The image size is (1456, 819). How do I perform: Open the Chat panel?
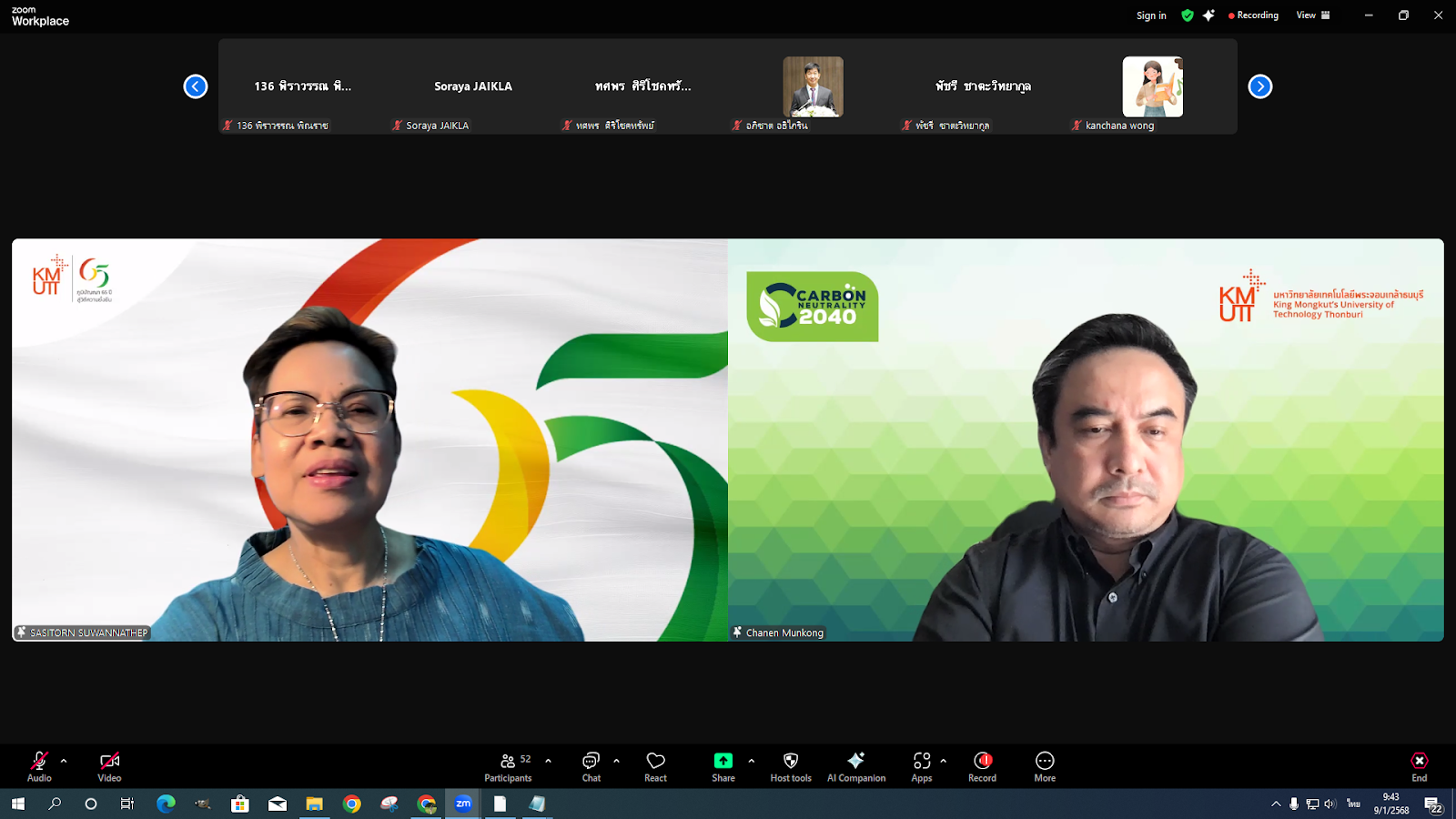[591, 766]
